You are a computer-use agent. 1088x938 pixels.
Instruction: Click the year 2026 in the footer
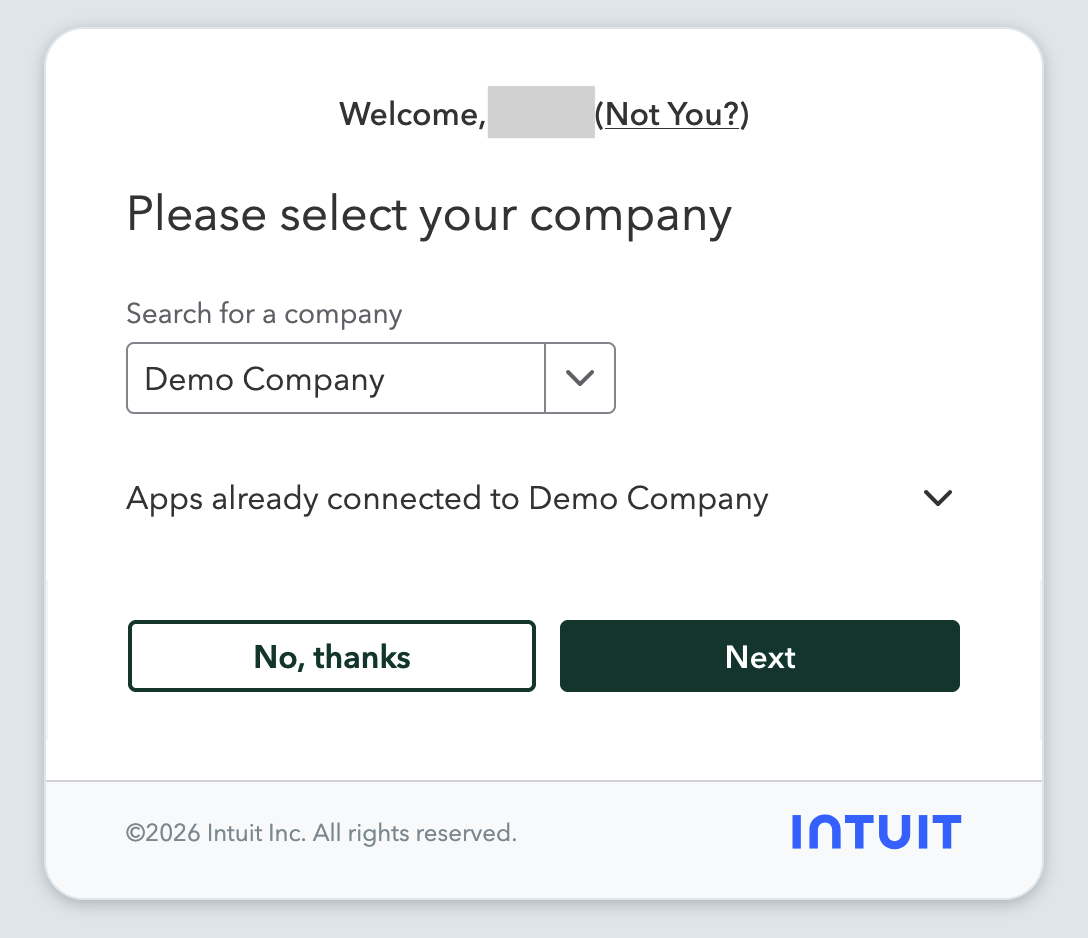click(172, 833)
